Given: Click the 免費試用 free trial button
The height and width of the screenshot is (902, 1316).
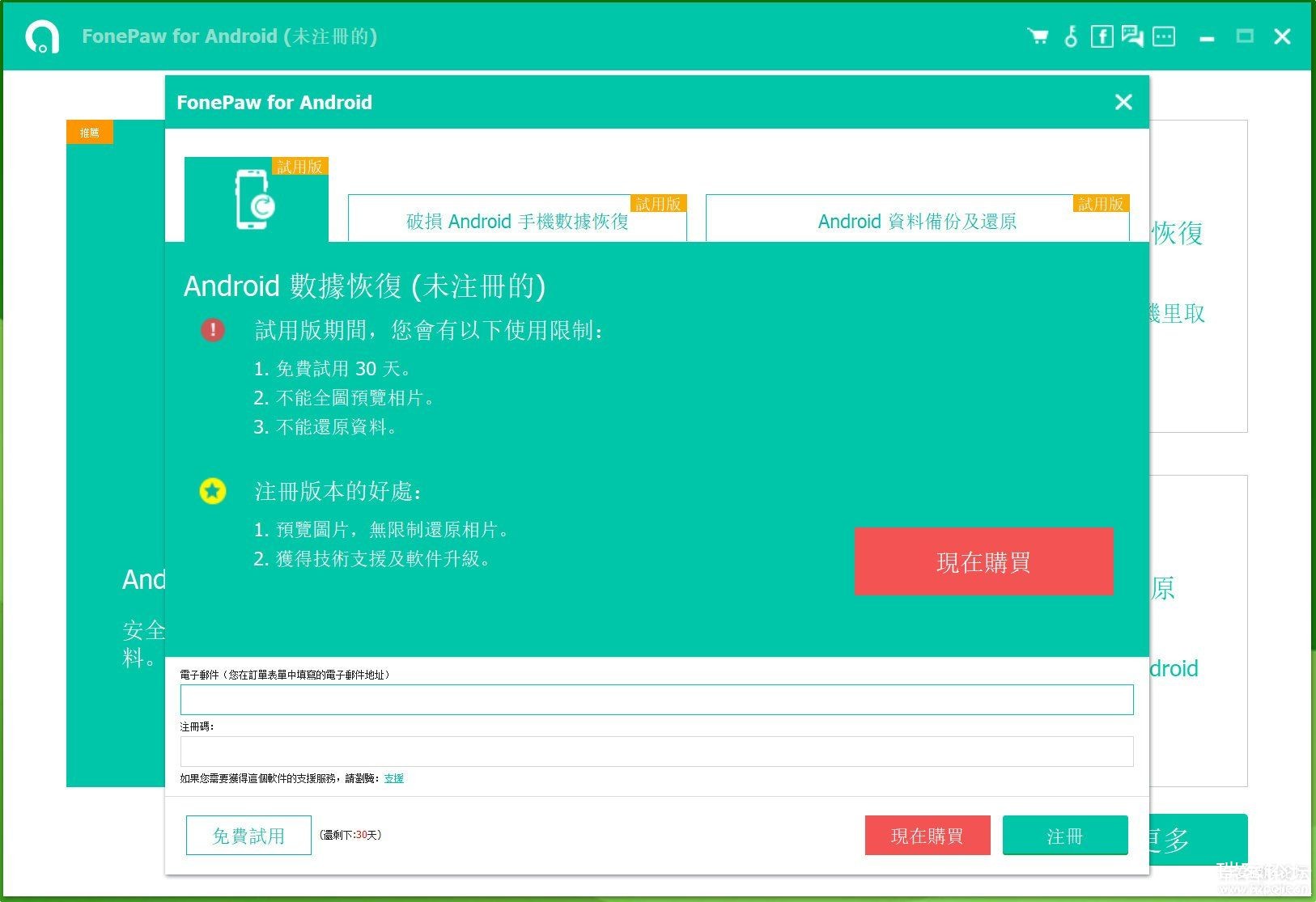Looking at the screenshot, I should coord(248,836).
